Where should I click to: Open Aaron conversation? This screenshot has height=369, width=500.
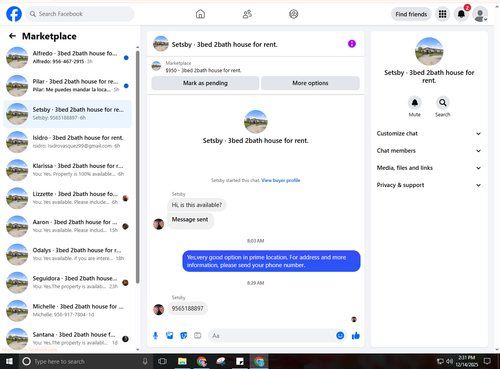point(67,226)
